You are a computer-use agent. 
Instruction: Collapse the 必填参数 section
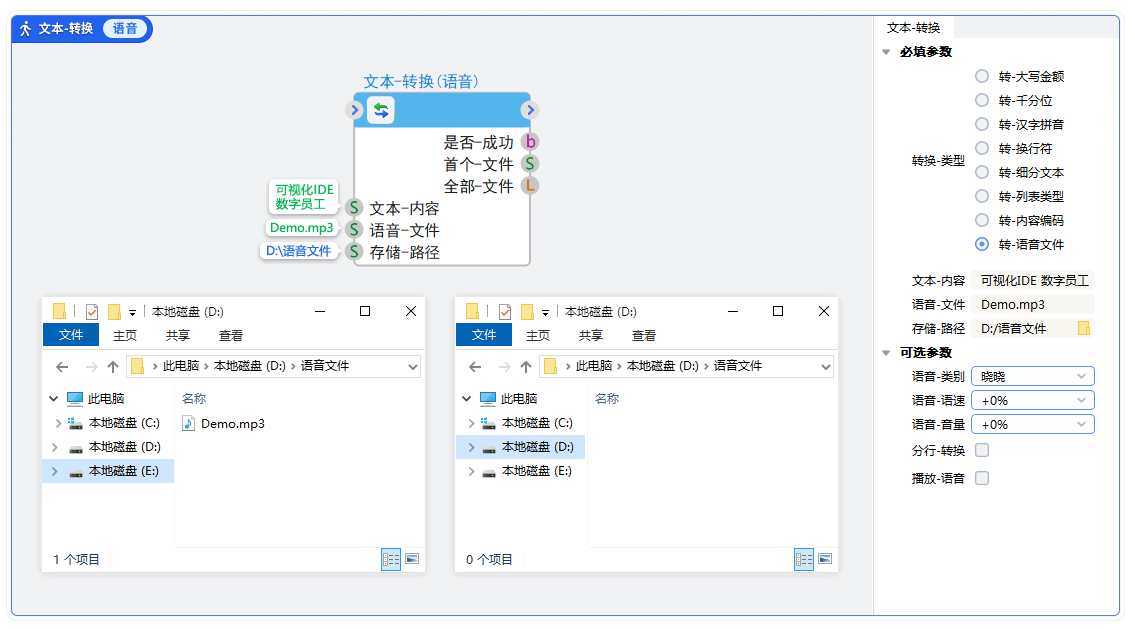click(x=886, y=52)
